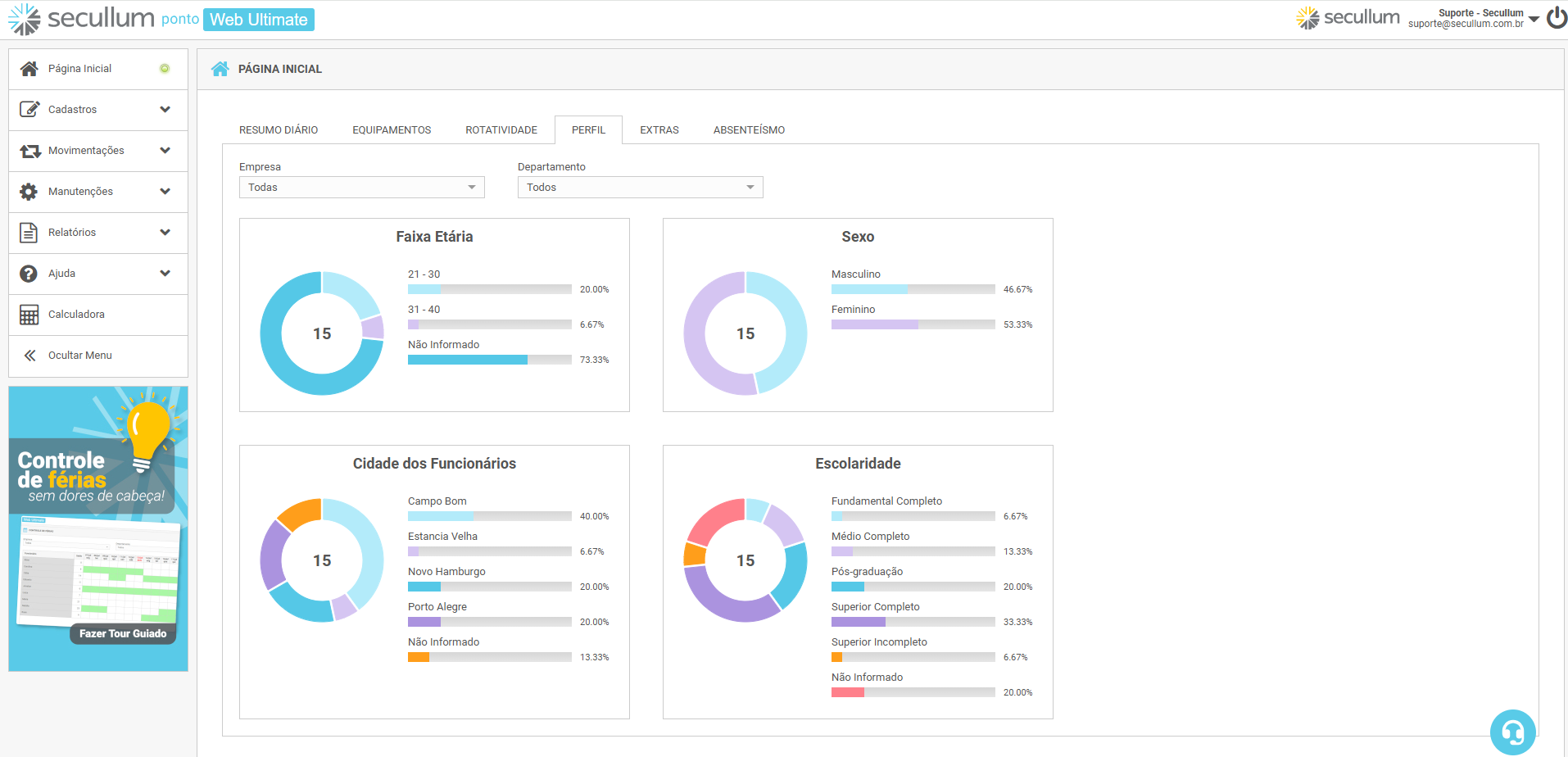Click the Campo Bom percentage bar

489,516
